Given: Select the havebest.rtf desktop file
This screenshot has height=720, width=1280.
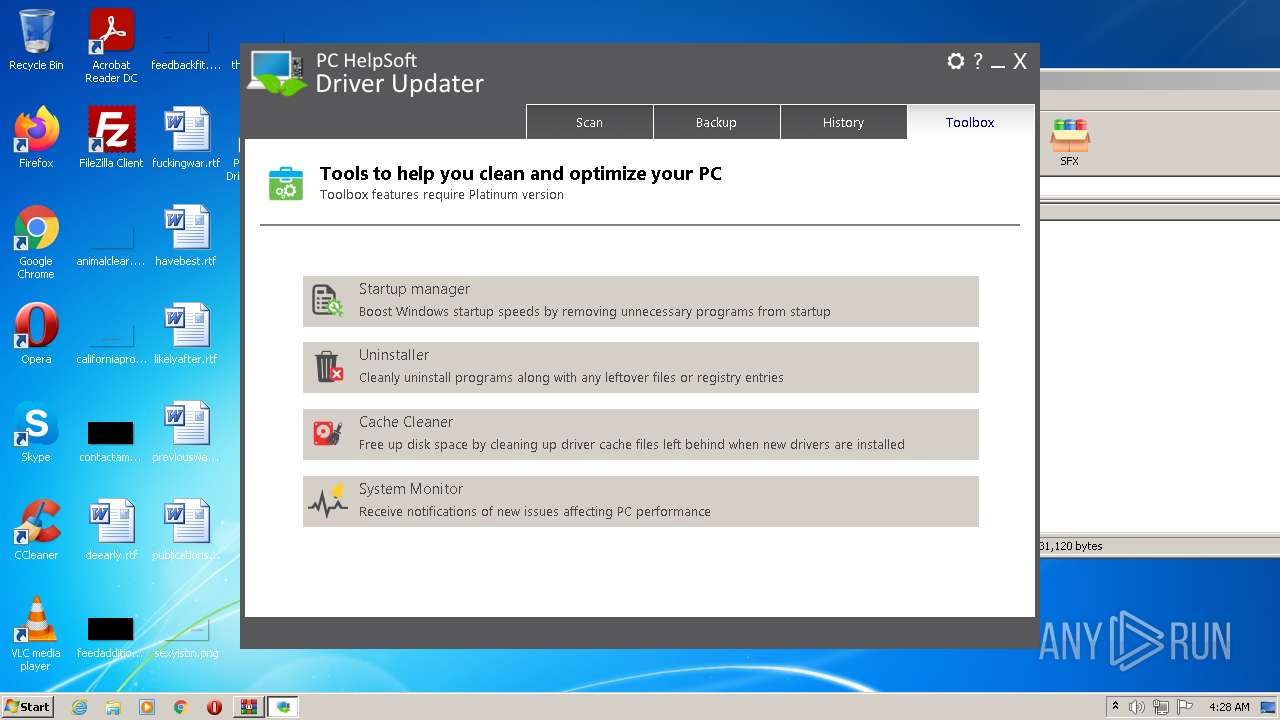Looking at the screenshot, I should coord(186,236).
